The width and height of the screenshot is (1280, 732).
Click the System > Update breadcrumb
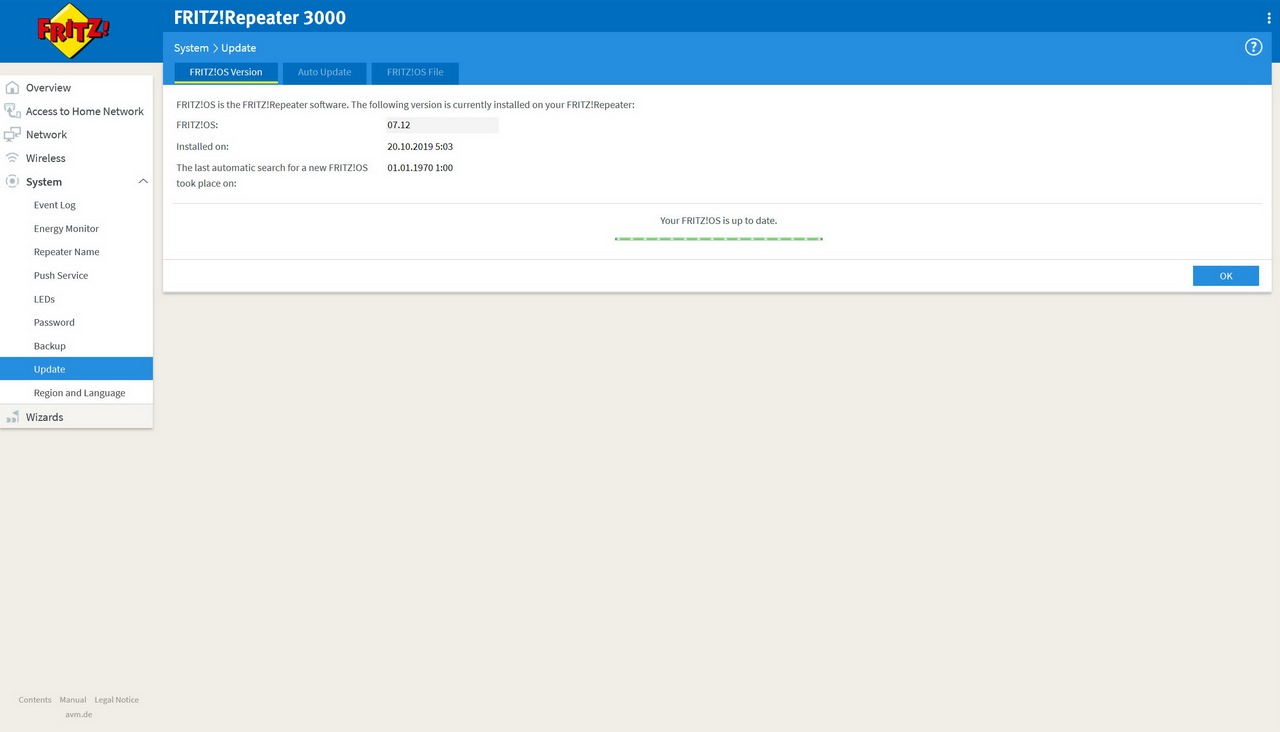point(215,48)
